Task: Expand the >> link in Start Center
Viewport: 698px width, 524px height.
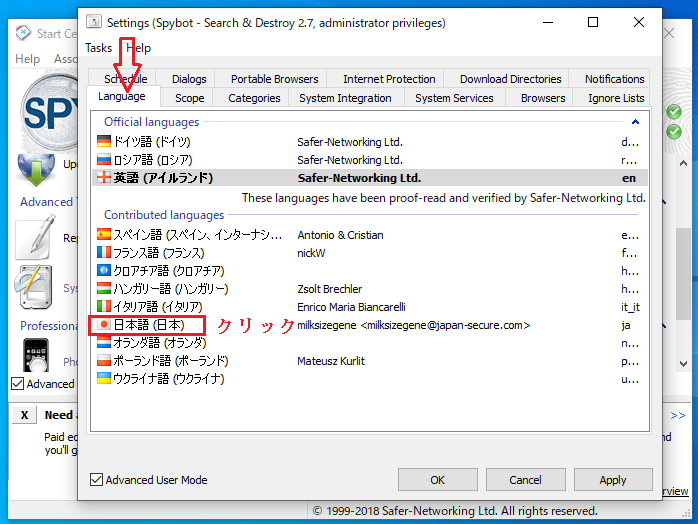Action: coord(678,415)
